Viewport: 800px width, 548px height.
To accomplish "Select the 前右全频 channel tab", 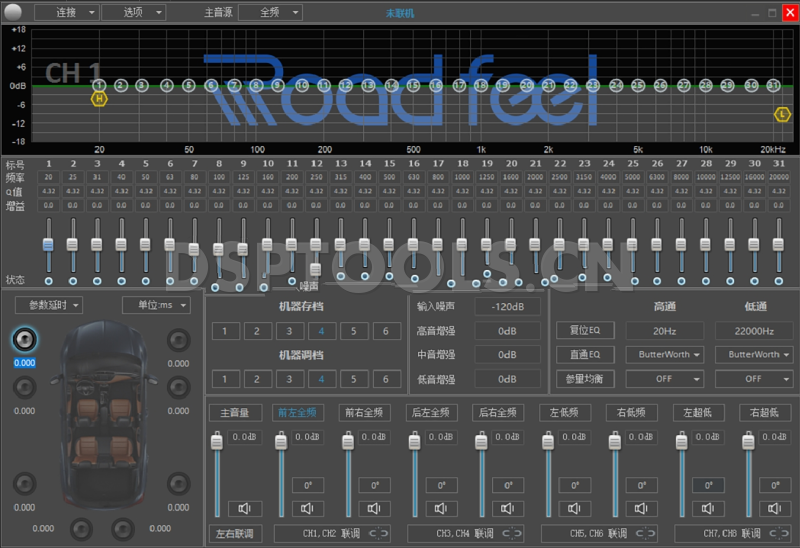I will click(364, 412).
